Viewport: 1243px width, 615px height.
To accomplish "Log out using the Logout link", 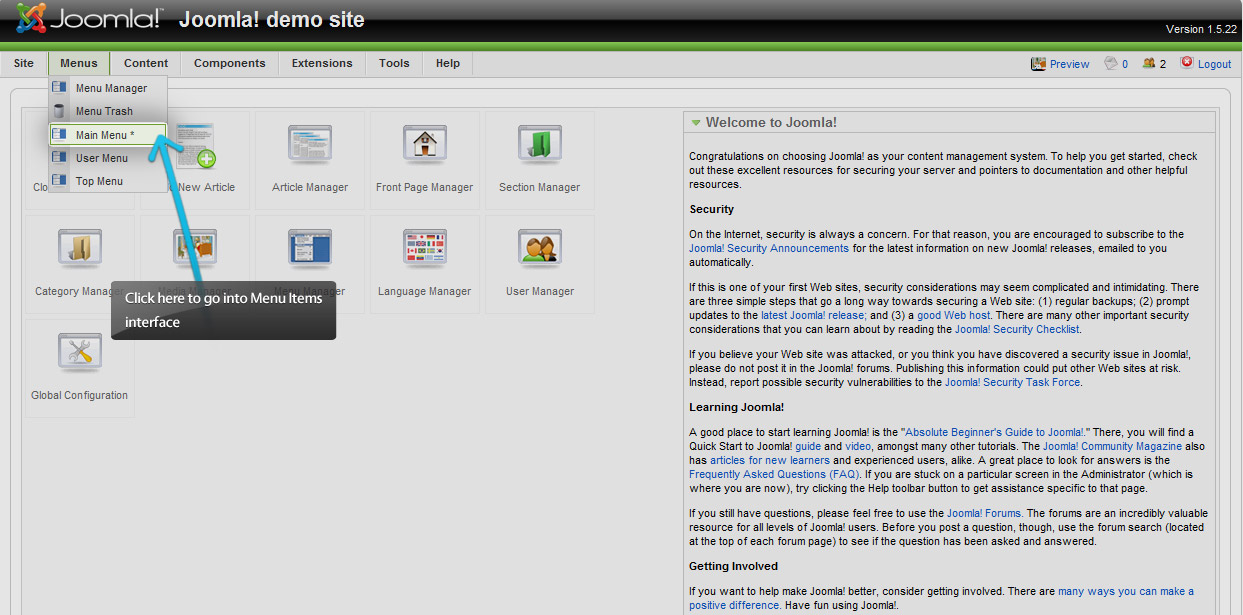I will click(x=1206, y=64).
